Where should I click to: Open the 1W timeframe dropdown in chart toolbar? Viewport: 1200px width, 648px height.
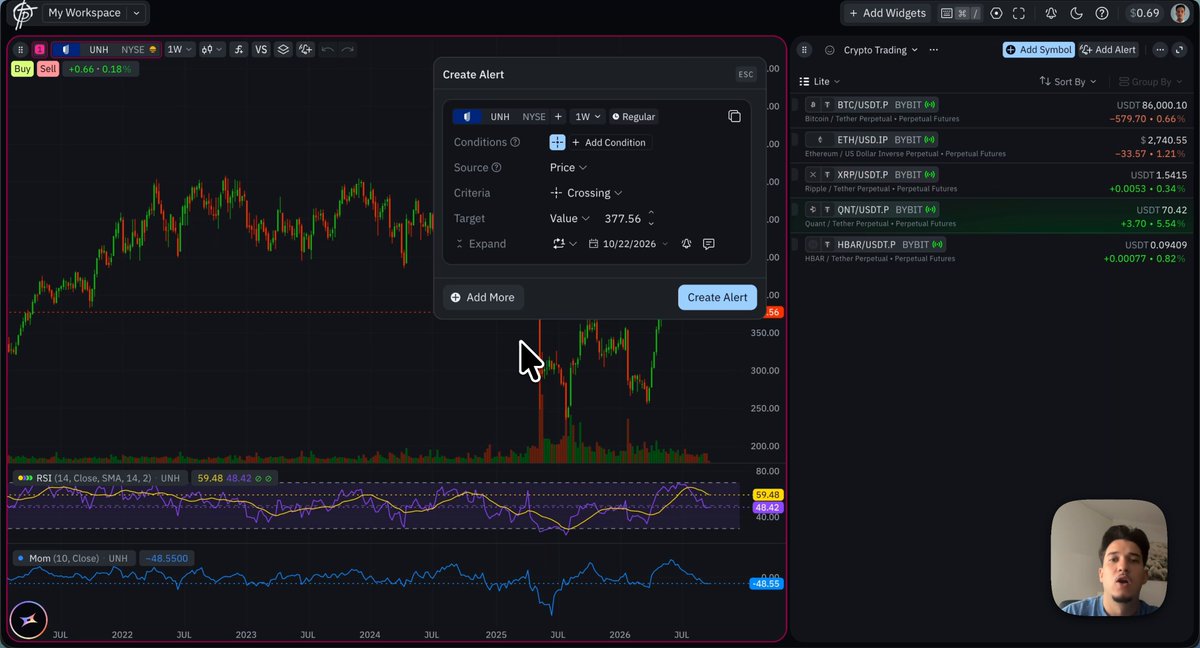pos(179,49)
